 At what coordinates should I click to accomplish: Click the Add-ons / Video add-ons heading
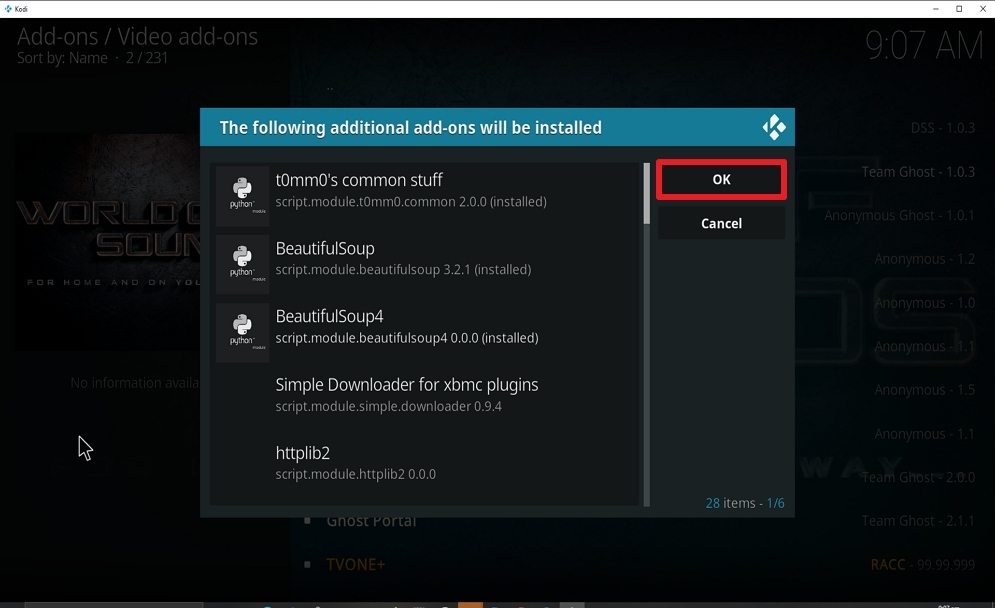pos(137,36)
